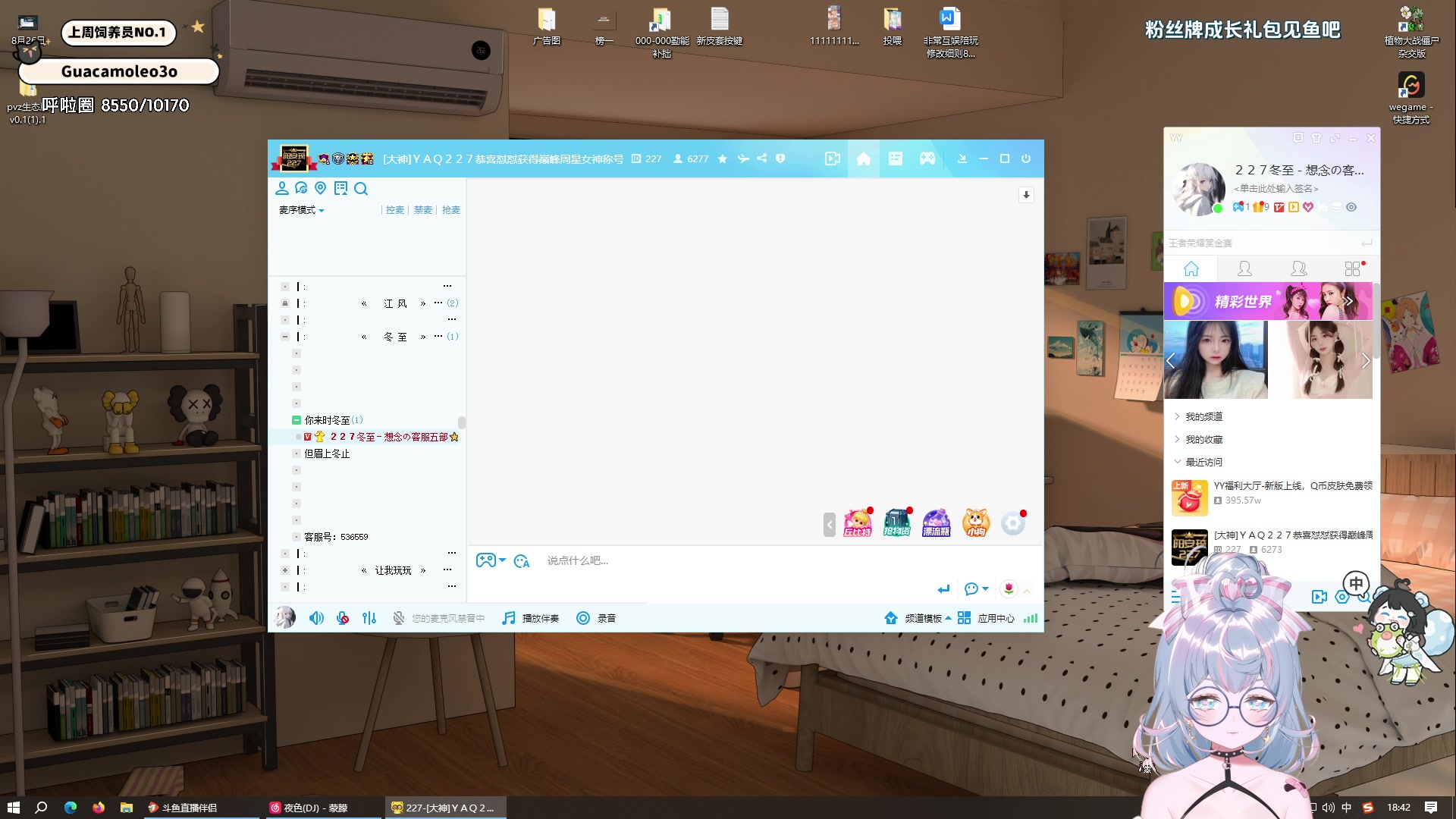Open the 漂流瓶 drift bottle activity
Viewport: 1456px width, 819px height.
[x=936, y=523]
